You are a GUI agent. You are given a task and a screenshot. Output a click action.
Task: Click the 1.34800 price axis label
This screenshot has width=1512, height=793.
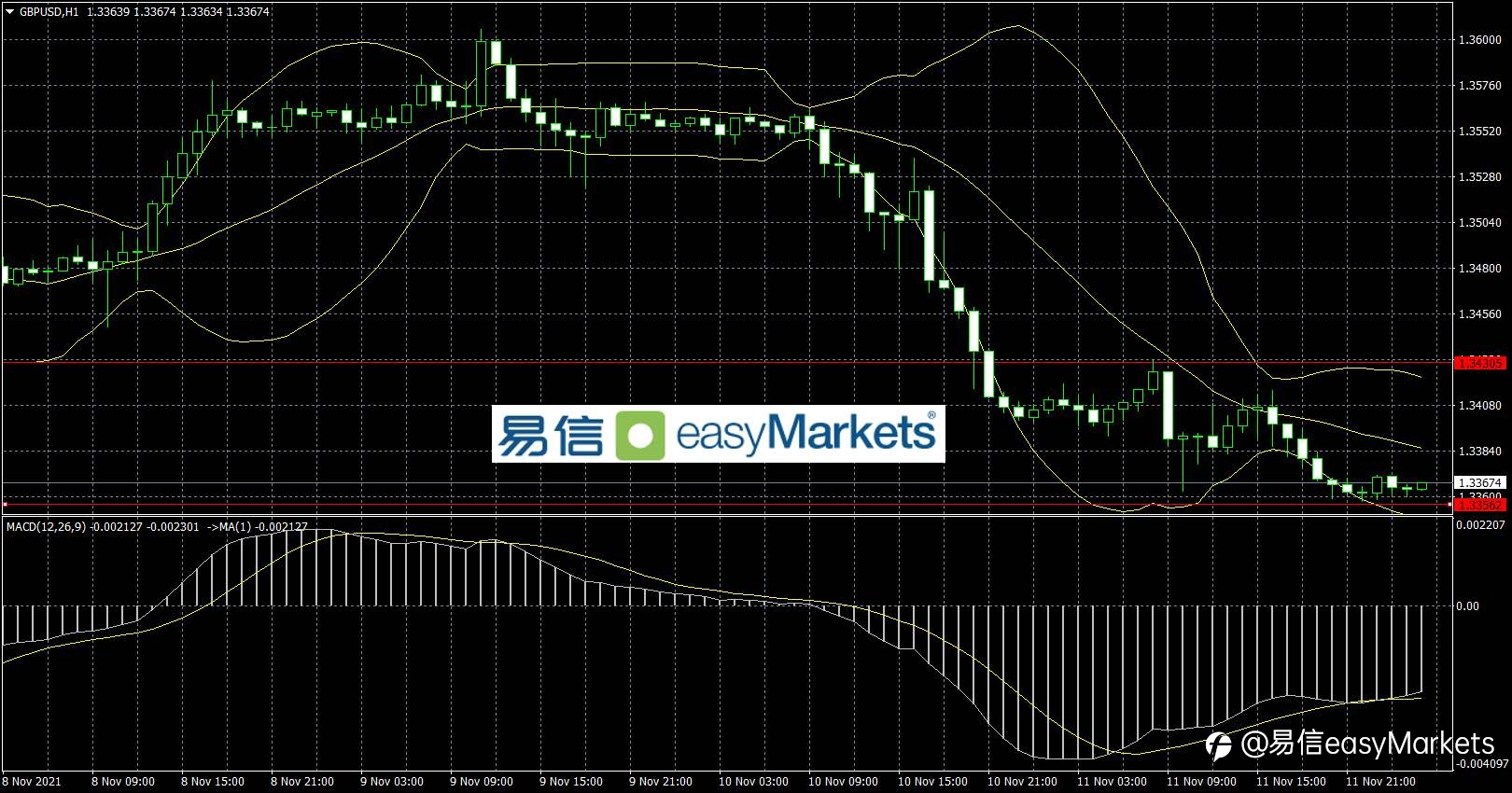(x=1479, y=269)
